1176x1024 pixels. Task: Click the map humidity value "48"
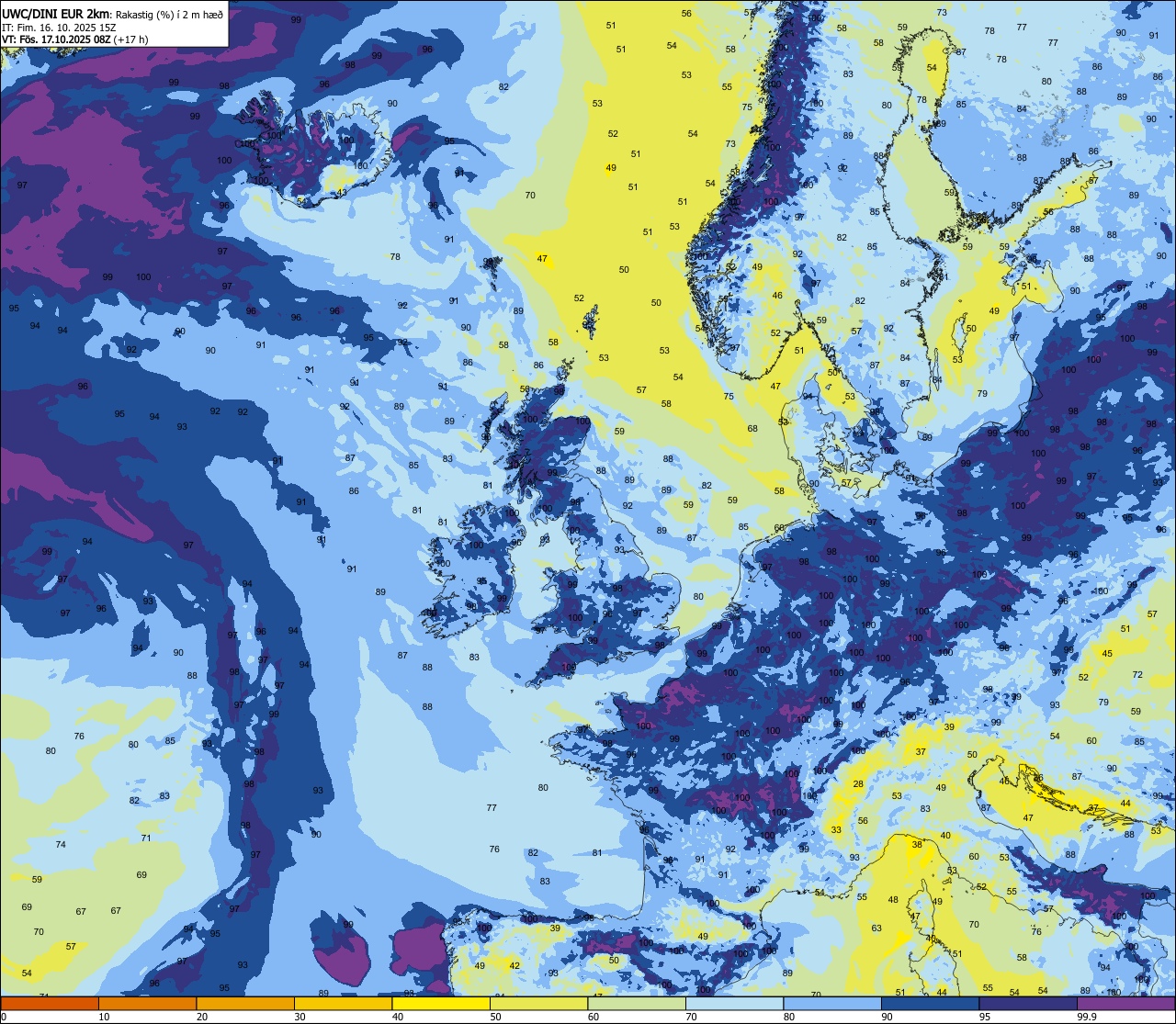[x=893, y=901]
